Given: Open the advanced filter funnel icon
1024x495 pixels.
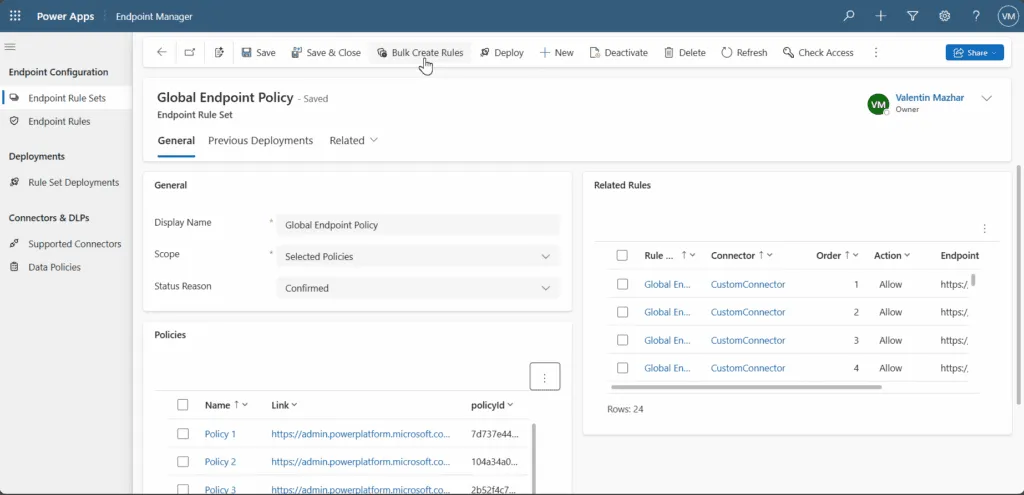Looking at the screenshot, I should click(x=912, y=16).
